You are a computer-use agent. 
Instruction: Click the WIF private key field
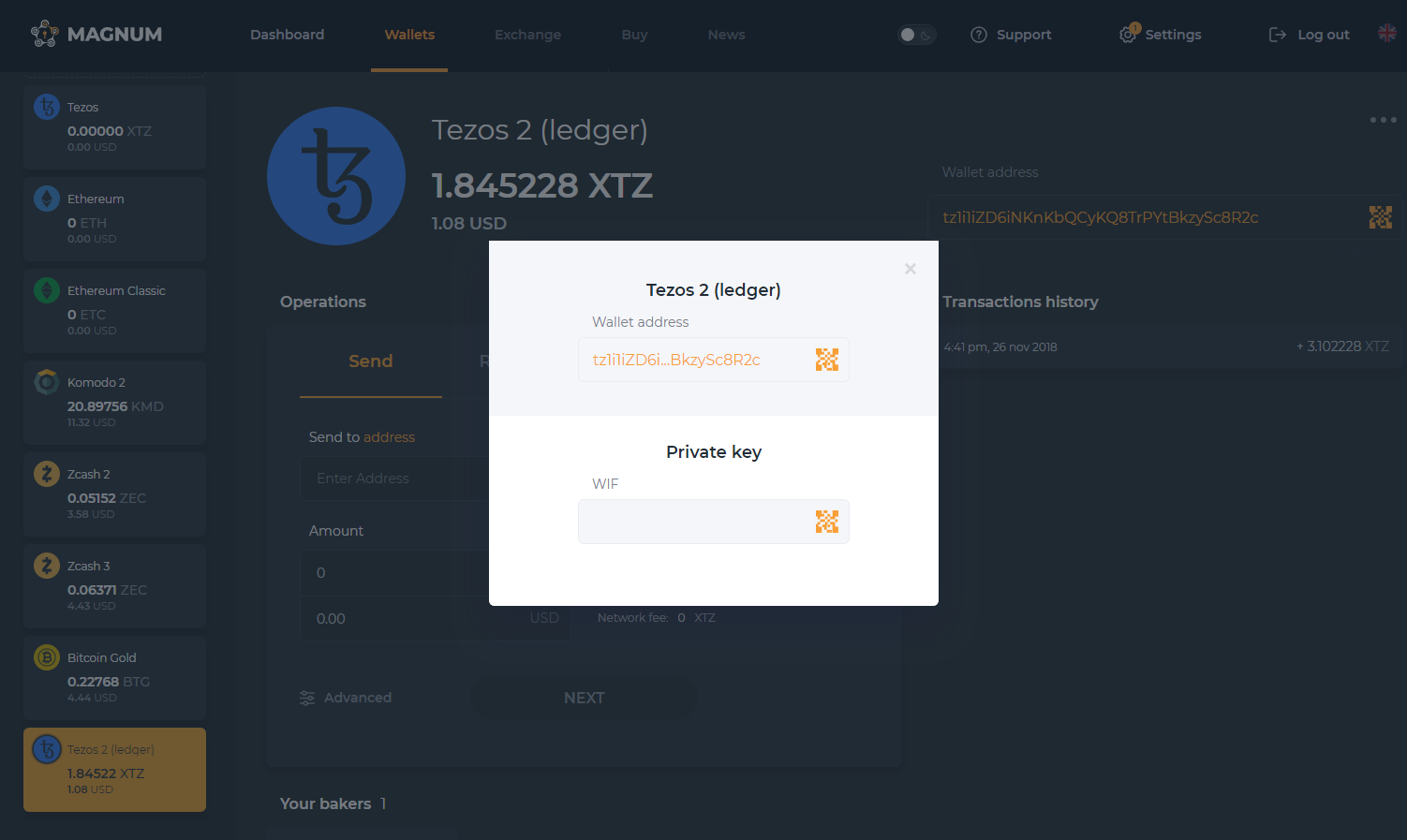(714, 522)
